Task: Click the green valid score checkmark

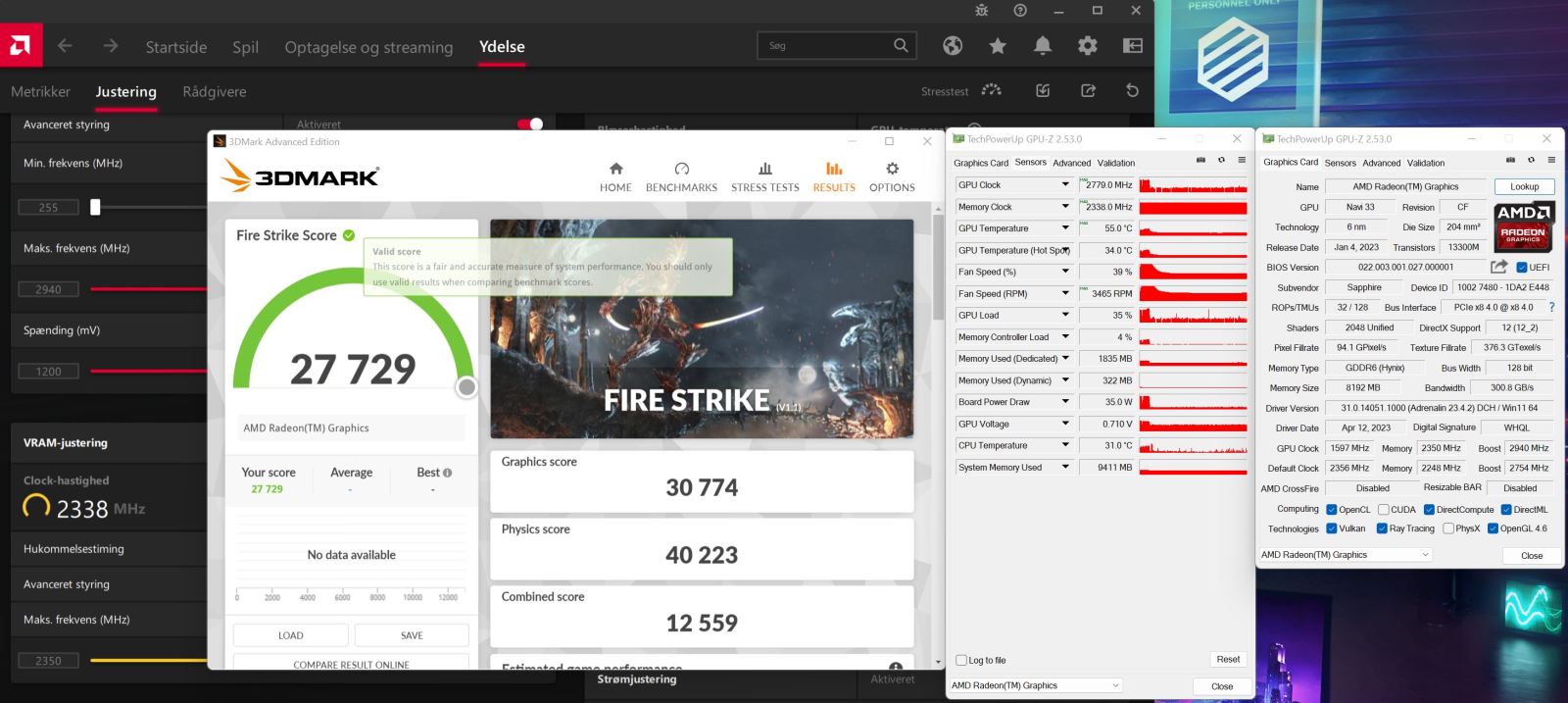Action: [349, 235]
